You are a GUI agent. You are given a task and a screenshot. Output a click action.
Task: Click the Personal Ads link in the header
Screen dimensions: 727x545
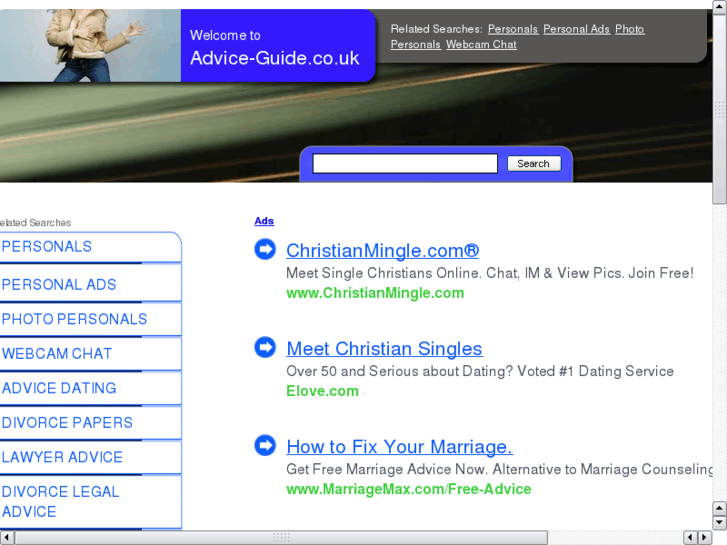576,29
